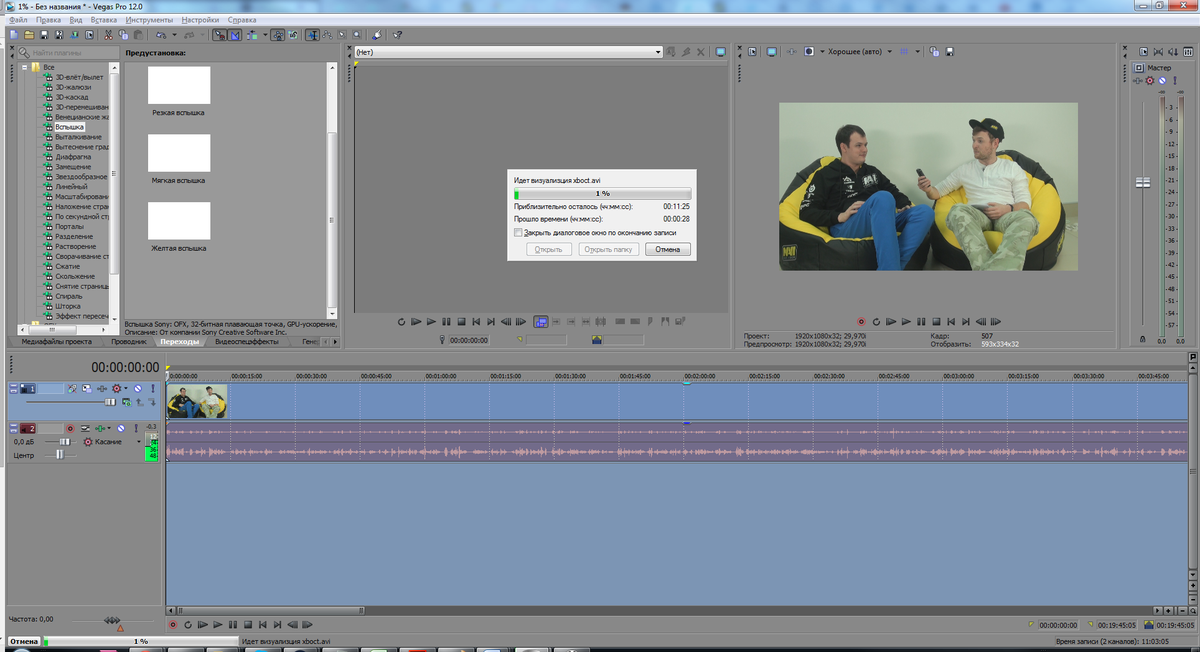Open the project video properties icon in preview
The height and width of the screenshot is (652, 1200).
752,52
